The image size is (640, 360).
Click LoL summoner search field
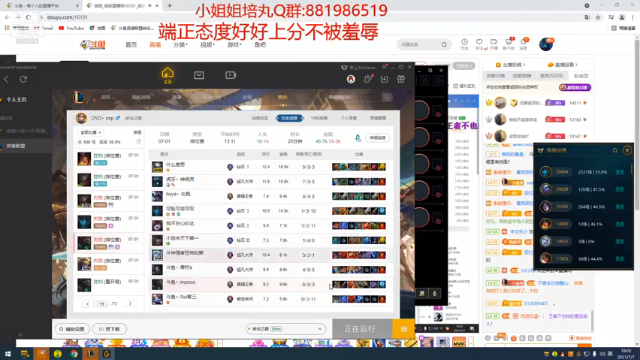point(354,97)
